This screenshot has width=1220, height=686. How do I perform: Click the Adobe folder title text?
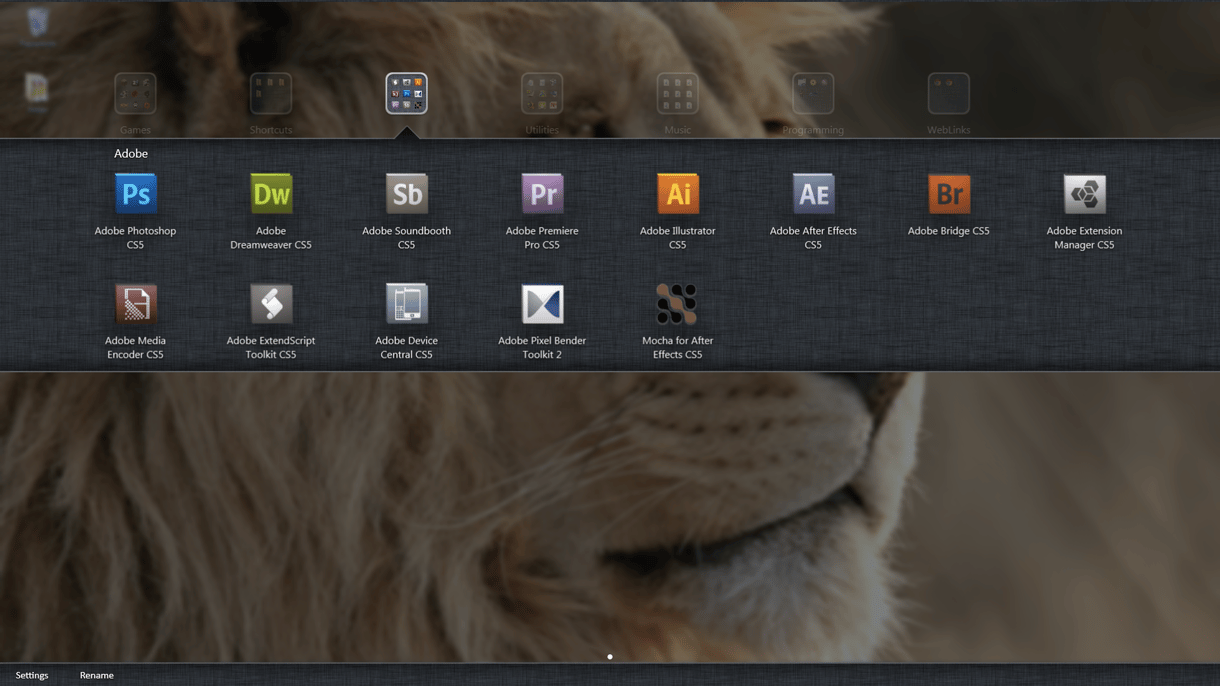131,153
